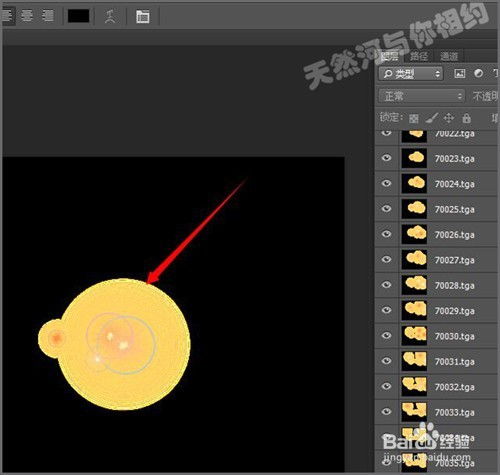Open the 正常 blend mode dropdown
Image resolution: width=500 pixels, height=475 pixels.
(422, 96)
